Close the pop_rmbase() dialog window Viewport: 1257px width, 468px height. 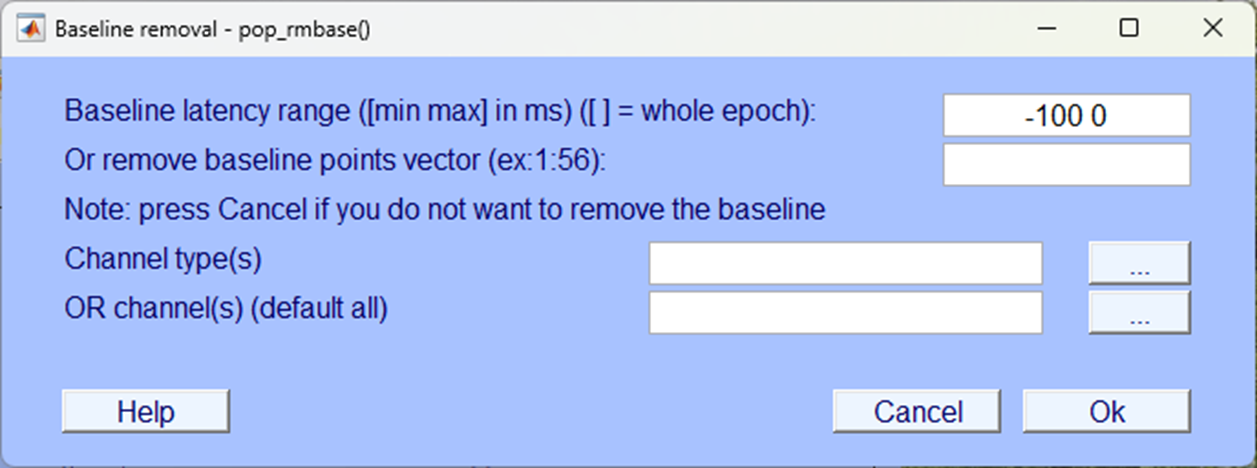1213,28
